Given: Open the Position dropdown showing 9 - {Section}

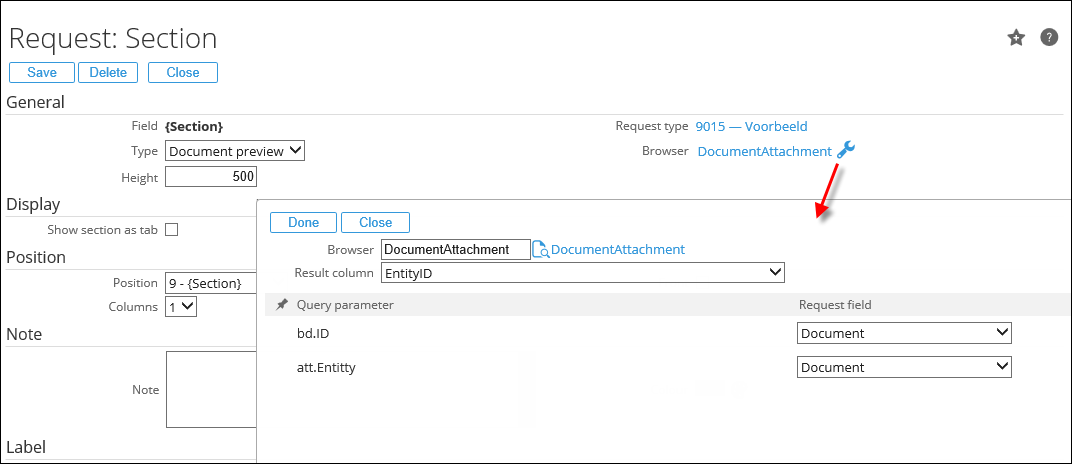Looking at the screenshot, I should point(210,283).
